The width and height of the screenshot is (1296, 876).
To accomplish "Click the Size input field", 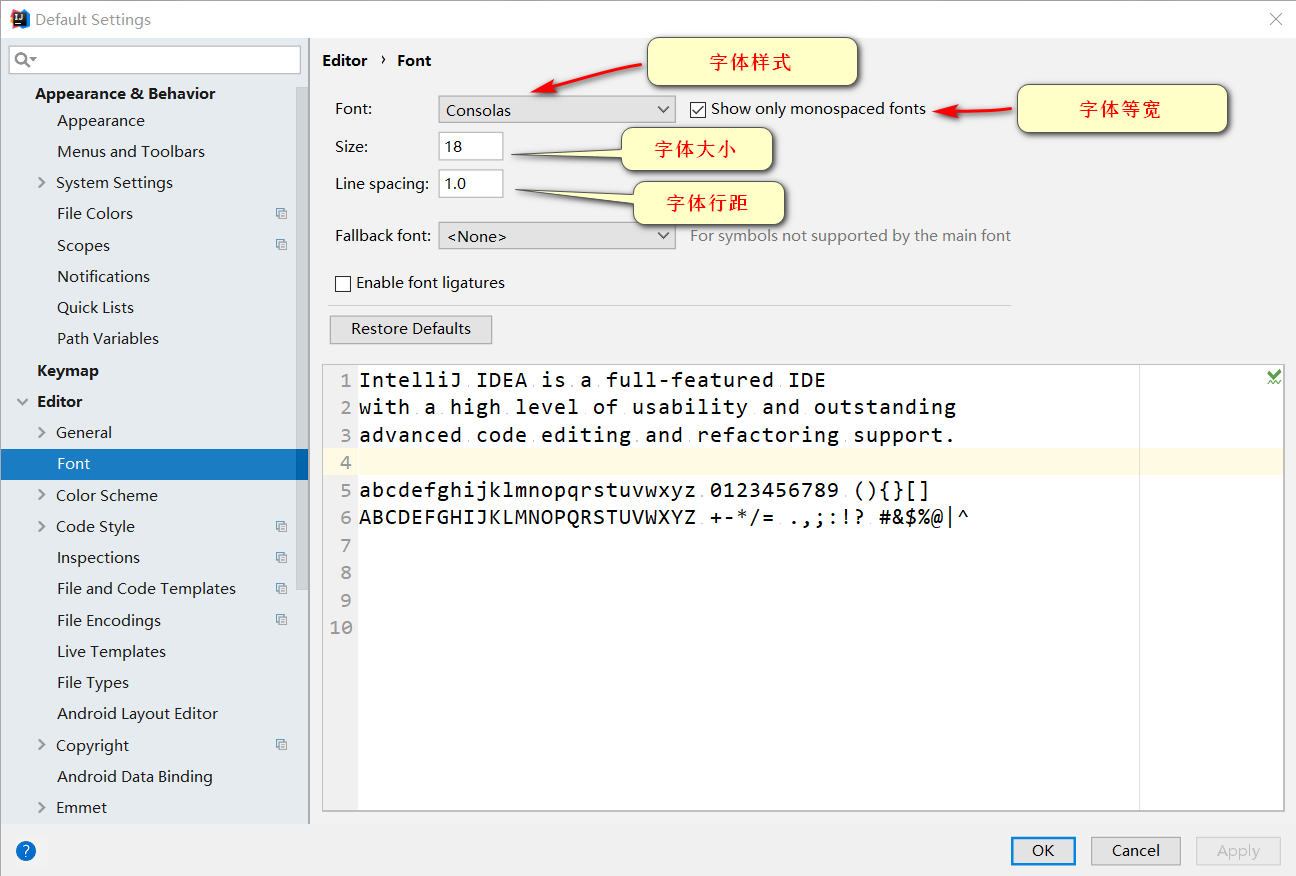I will [470, 147].
